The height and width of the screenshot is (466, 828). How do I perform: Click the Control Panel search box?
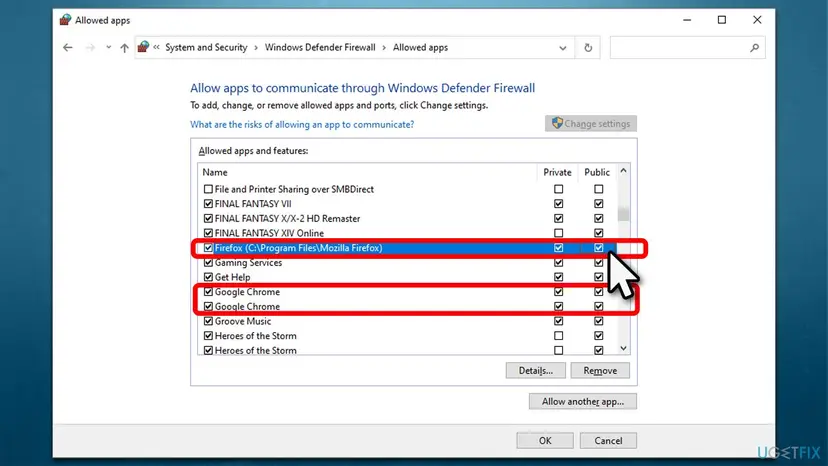coord(687,48)
